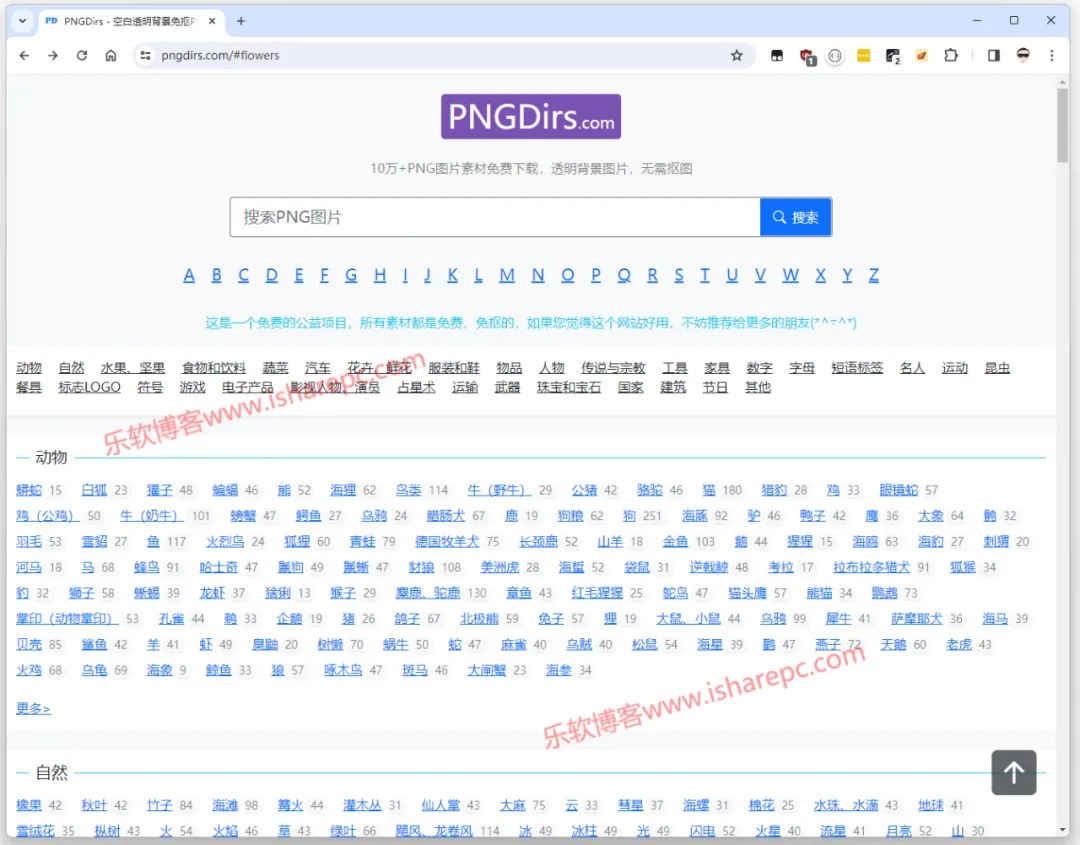View site information icon in address bar
The height and width of the screenshot is (845, 1080).
pos(145,55)
